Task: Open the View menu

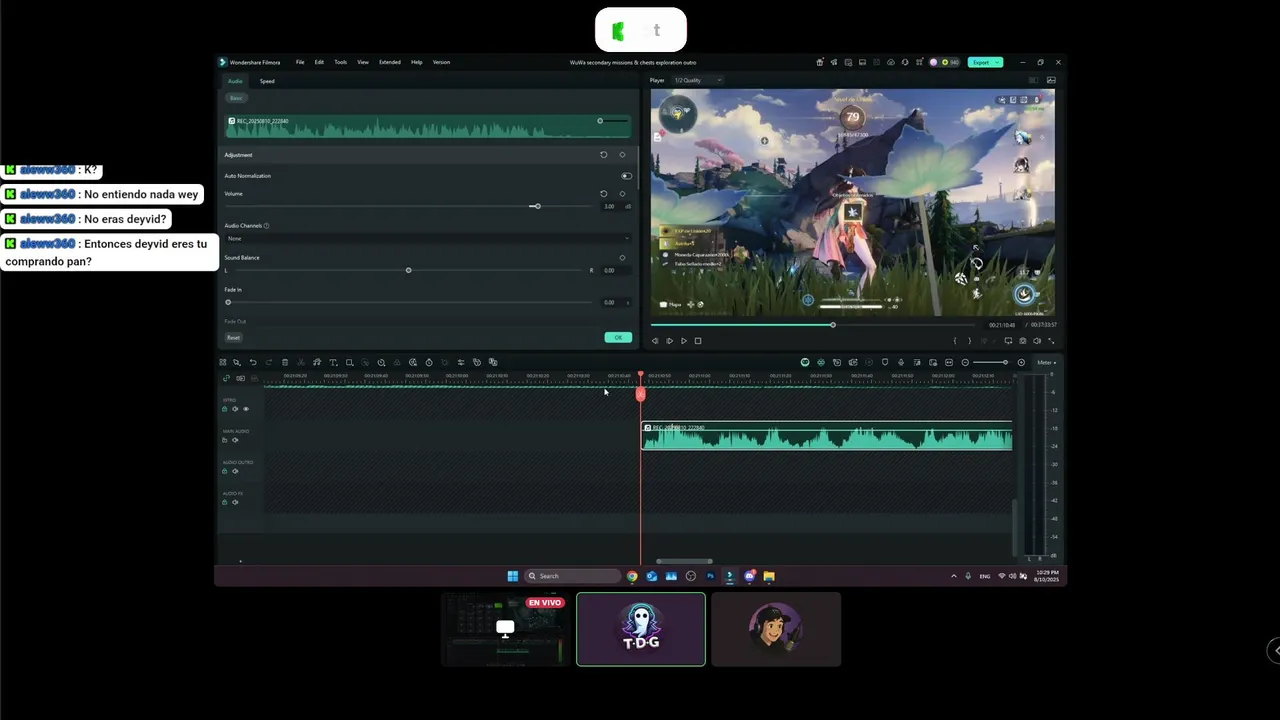Action: point(363,62)
